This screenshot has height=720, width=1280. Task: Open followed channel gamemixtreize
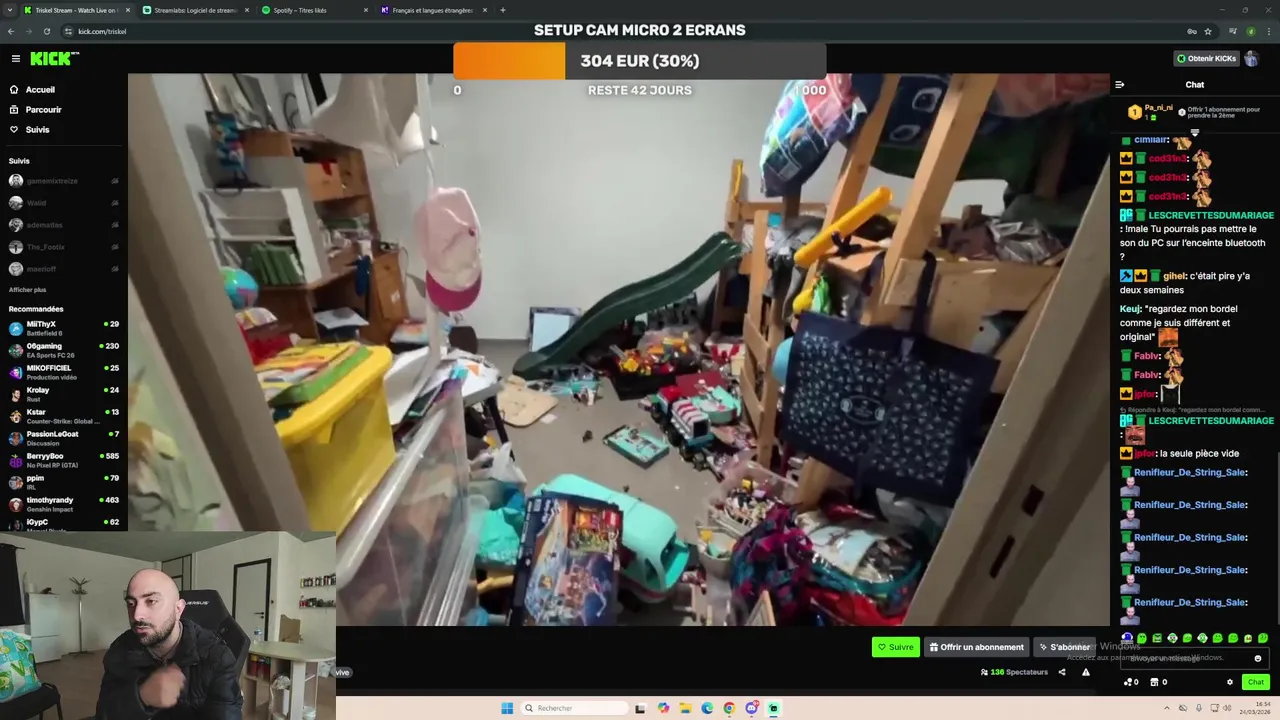point(63,181)
